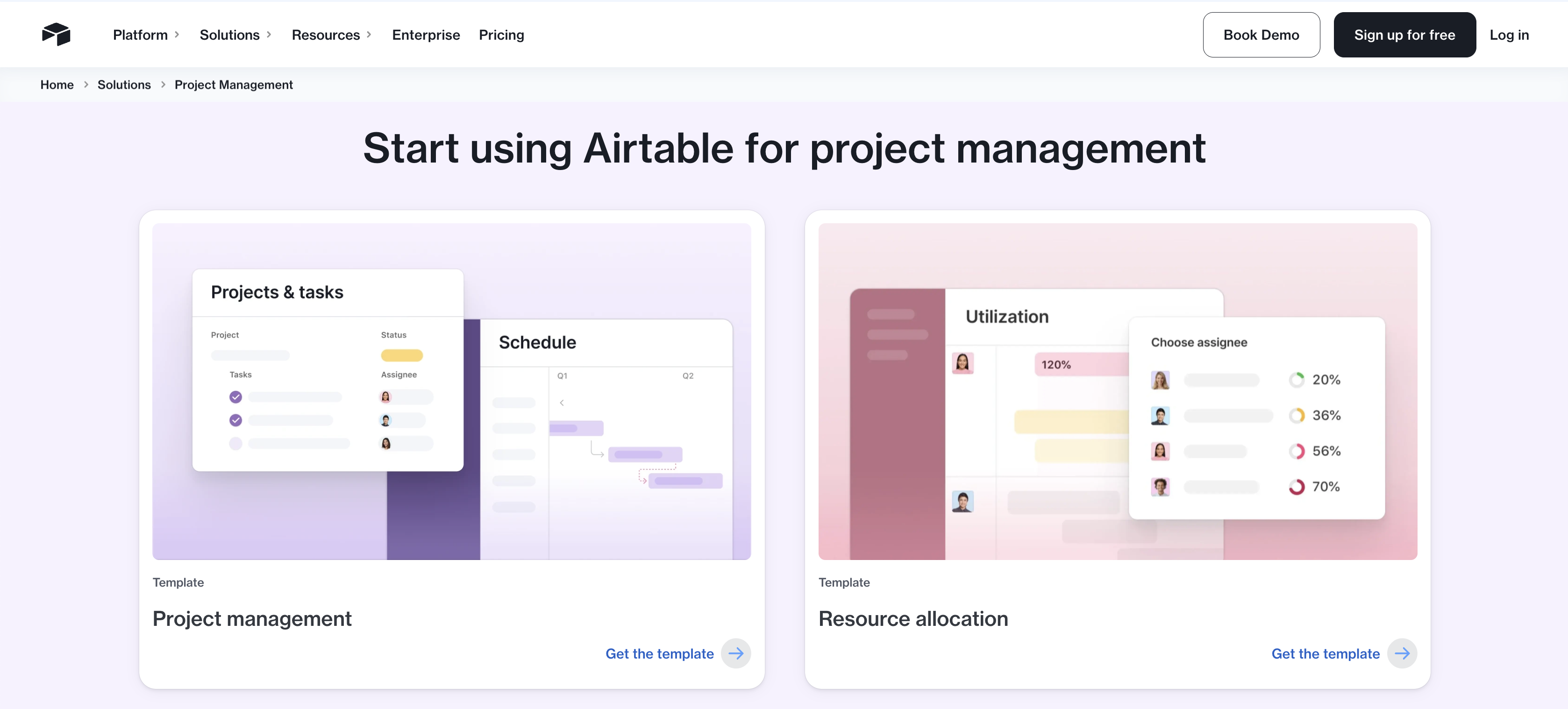Screen dimensions: 1568x709
Task: Click the 20% donut chart icon
Action: coord(1297,379)
